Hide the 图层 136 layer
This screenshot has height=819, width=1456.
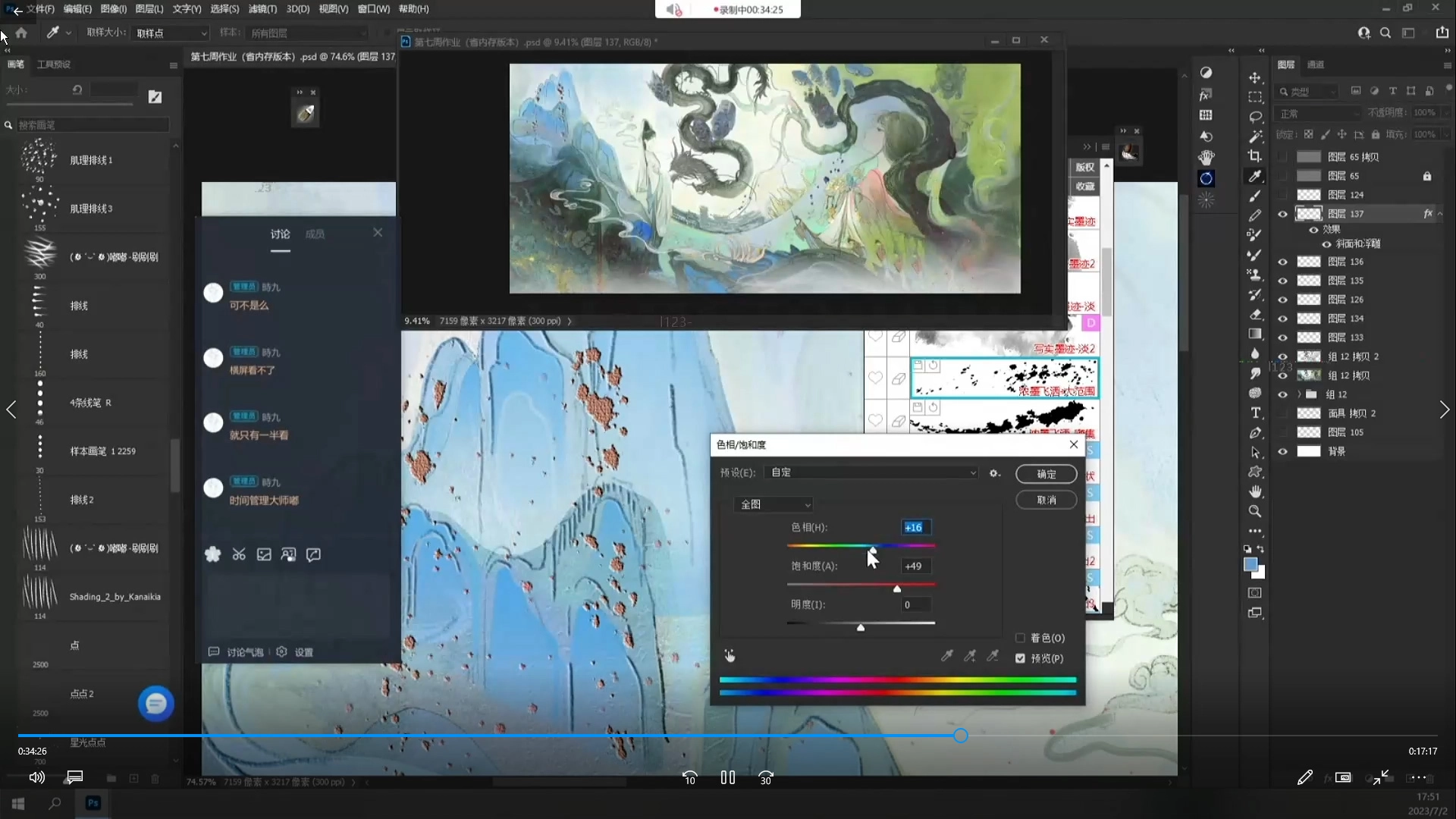pos(1282,262)
